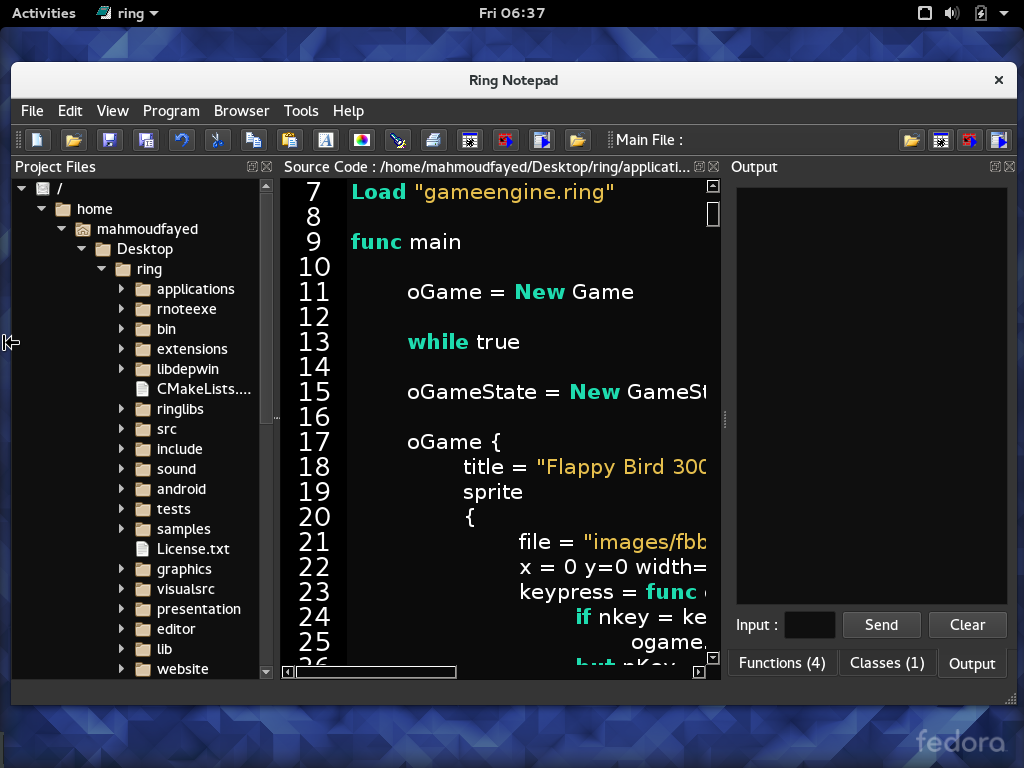Image resolution: width=1024 pixels, height=768 pixels.
Task: Click the Save file toolbar icon
Action: (109, 139)
